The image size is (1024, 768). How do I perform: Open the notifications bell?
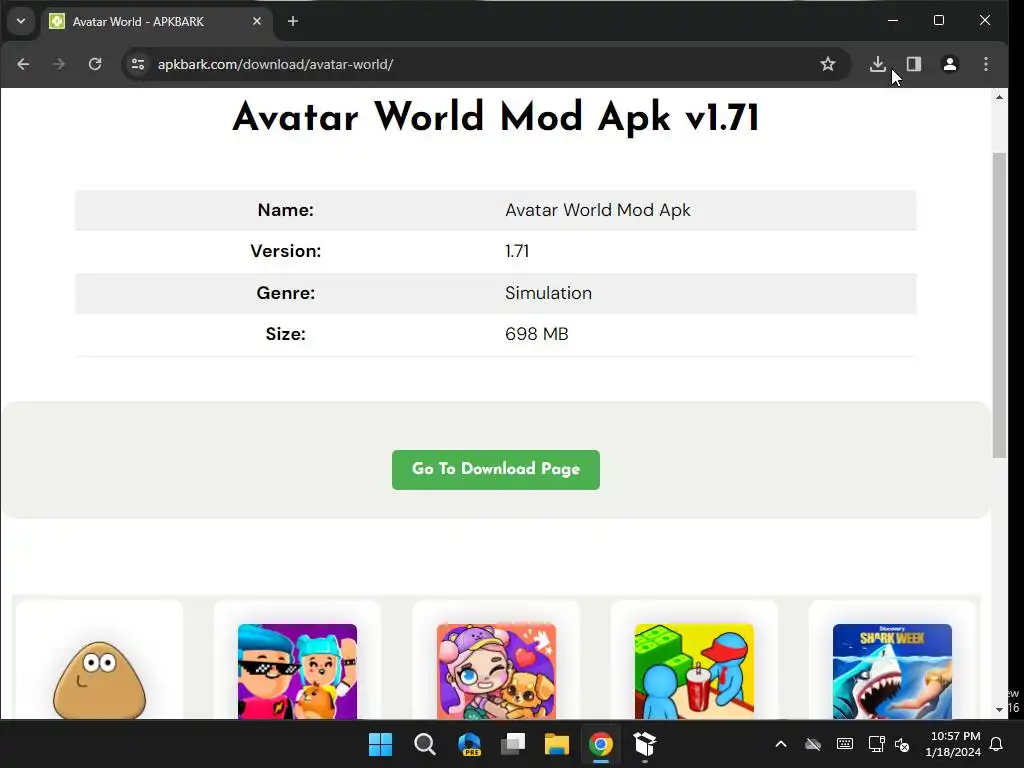(x=997, y=744)
